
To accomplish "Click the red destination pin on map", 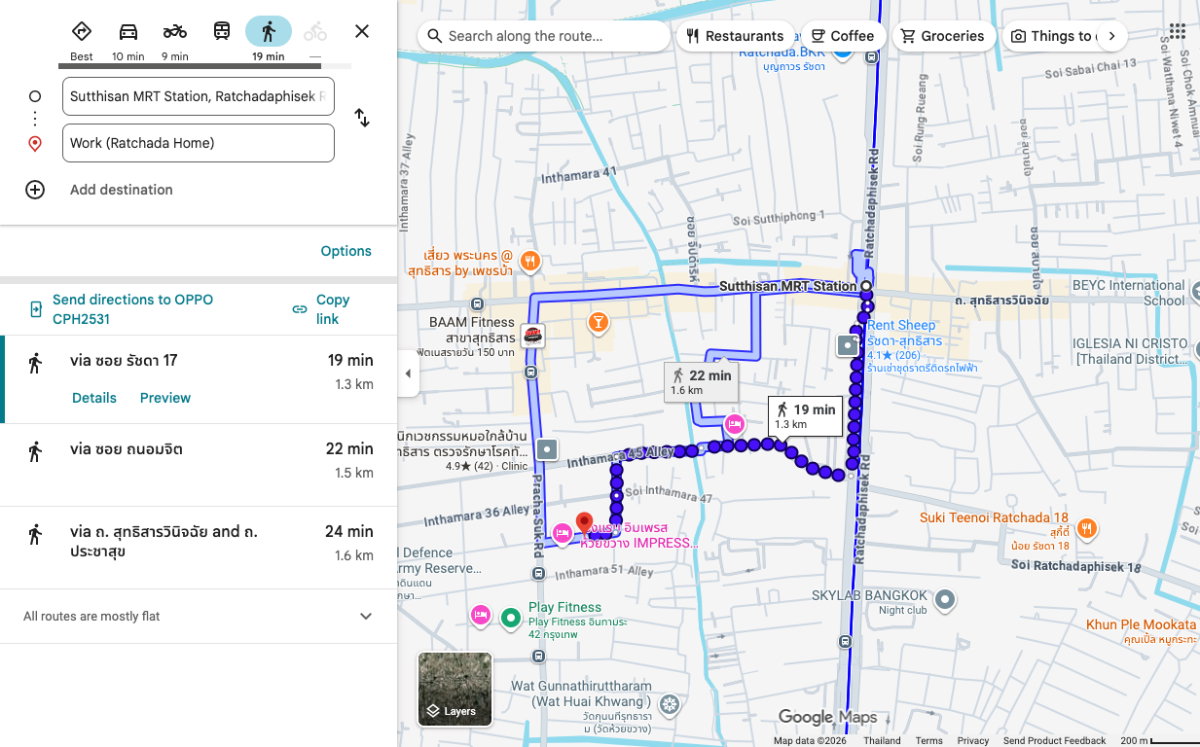I will click(x=584, y=524).
